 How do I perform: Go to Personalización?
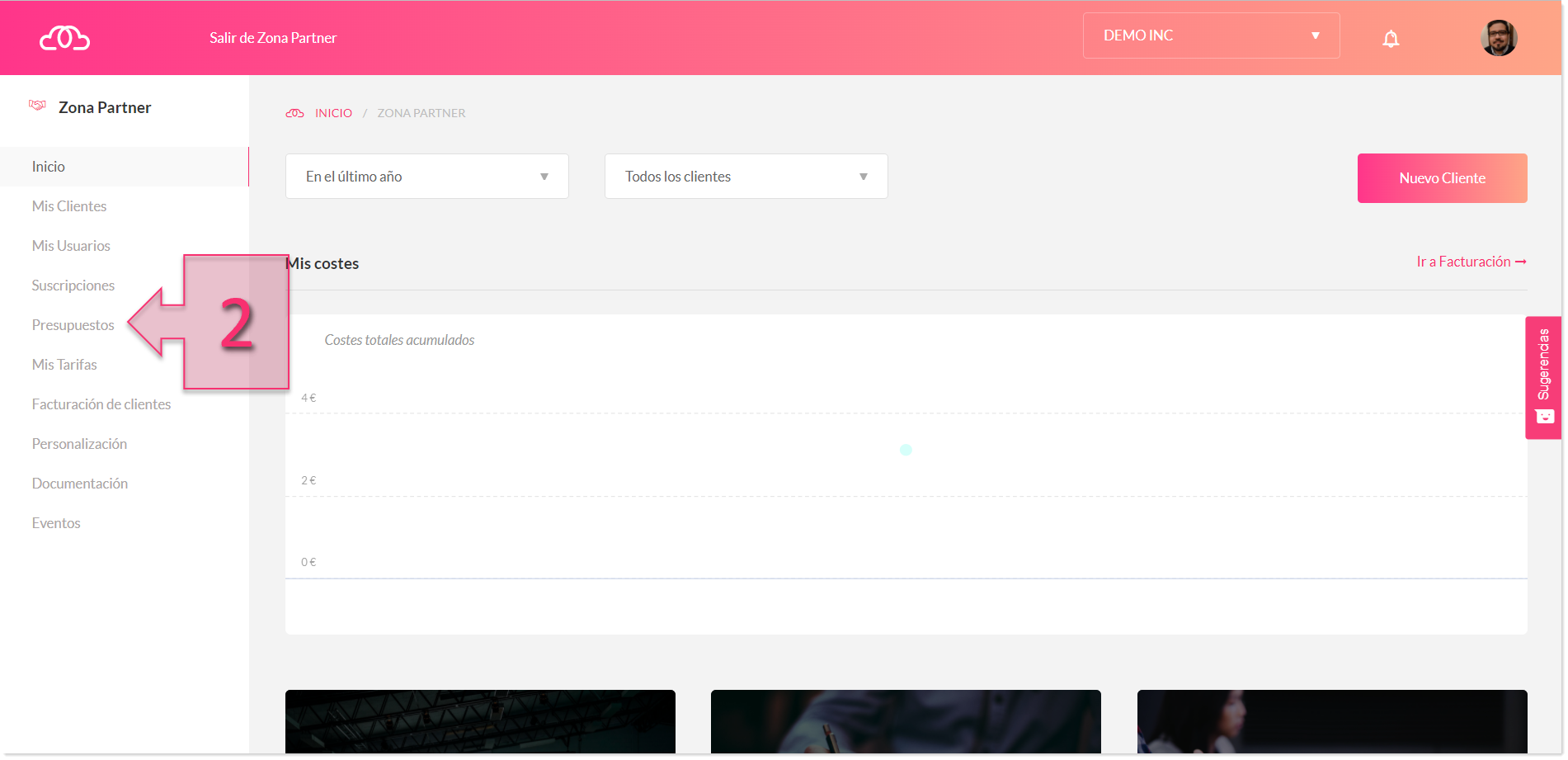coord(79,444)
